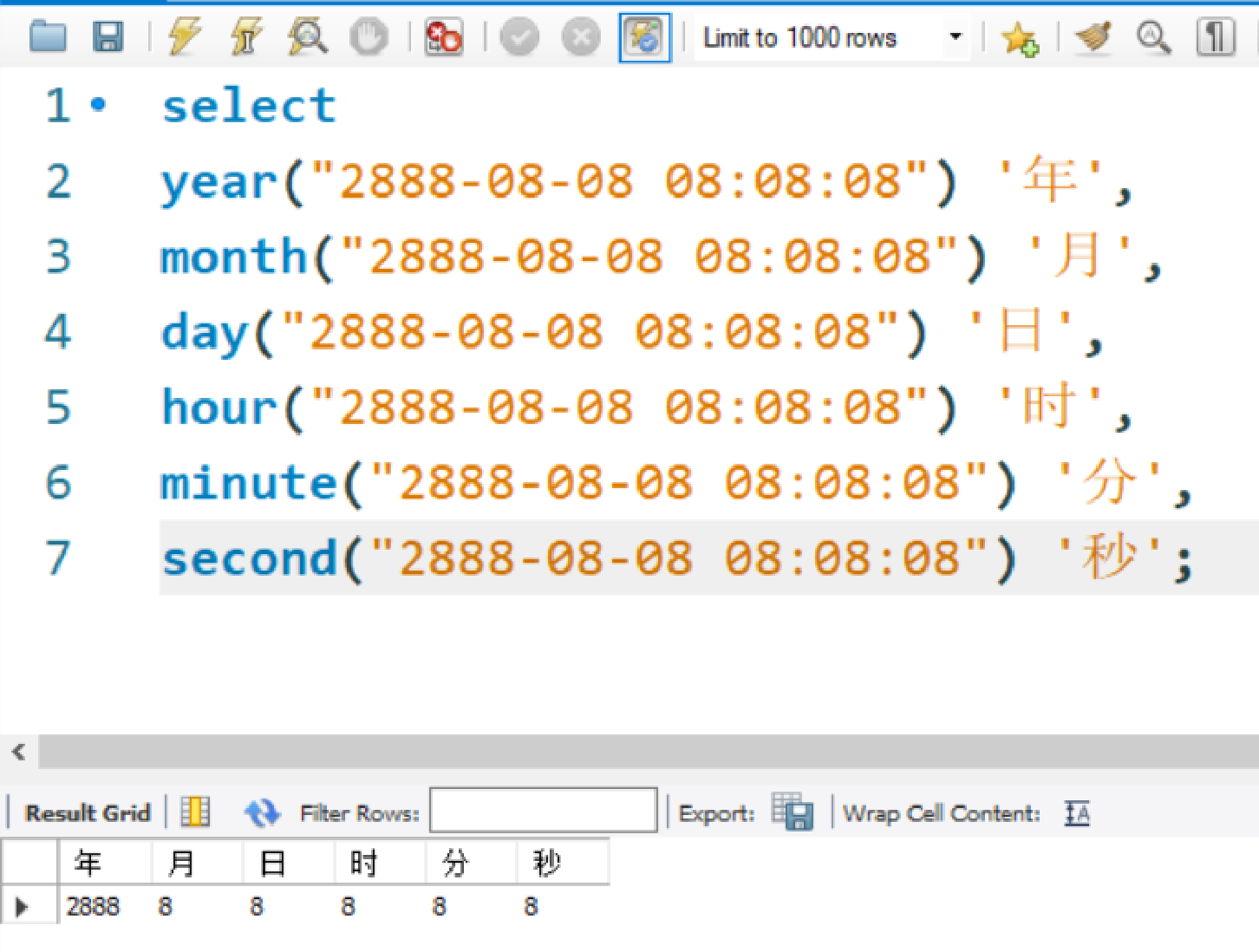Switch to the Result Grid tab
The image size is (1259, 952).
point(85,812)
